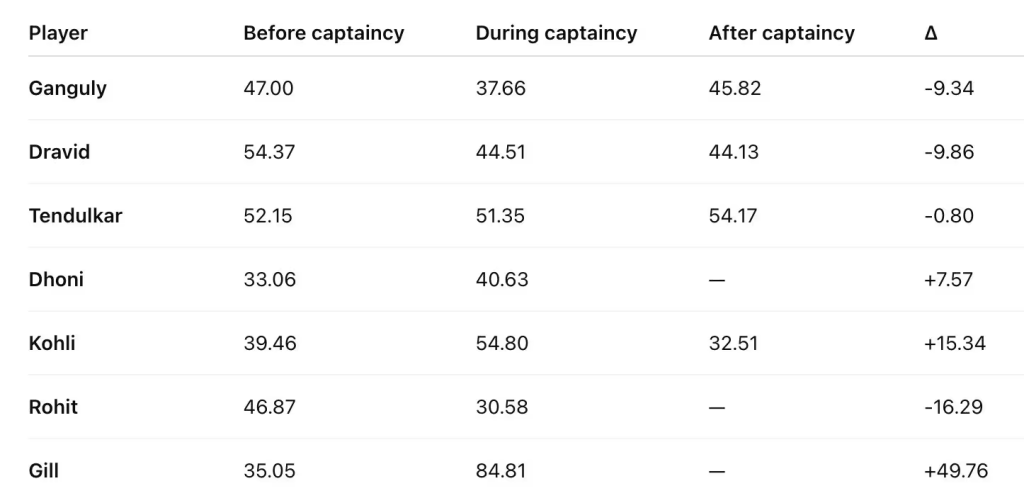Click the During captaincy column header
The image size is (1024, 503).
[556, 33]
